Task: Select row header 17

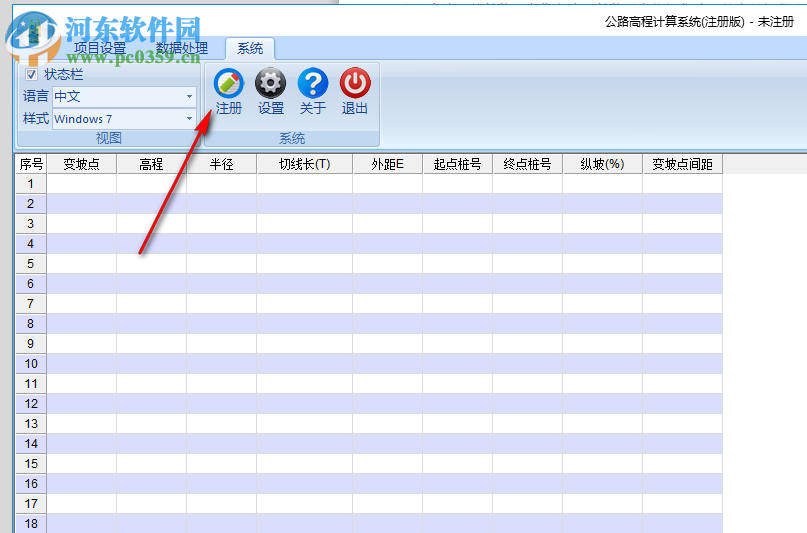Action: coord(31,504)
